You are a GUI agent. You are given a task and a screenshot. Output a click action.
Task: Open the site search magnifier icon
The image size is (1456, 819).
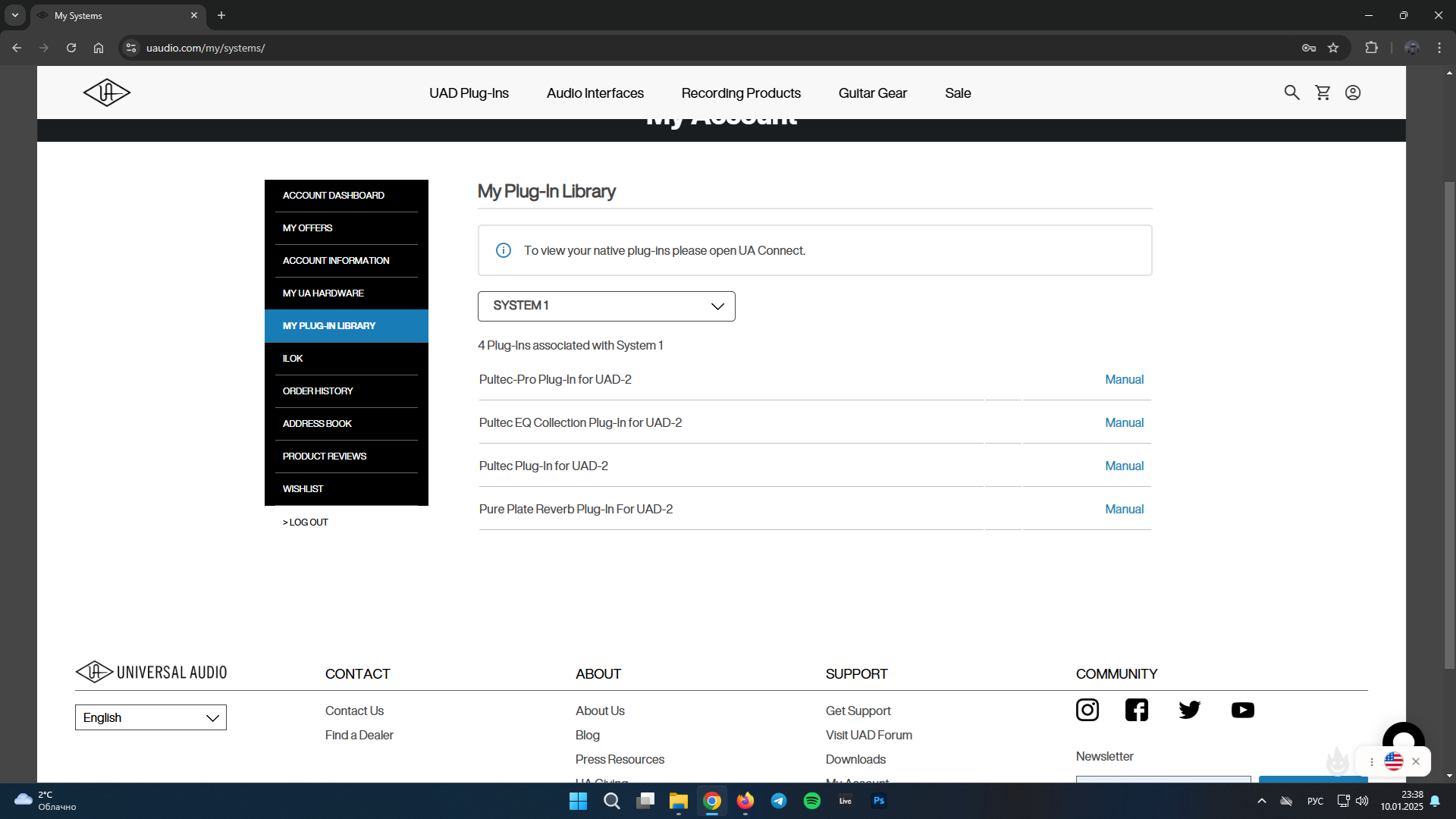tap(1291, 93)
